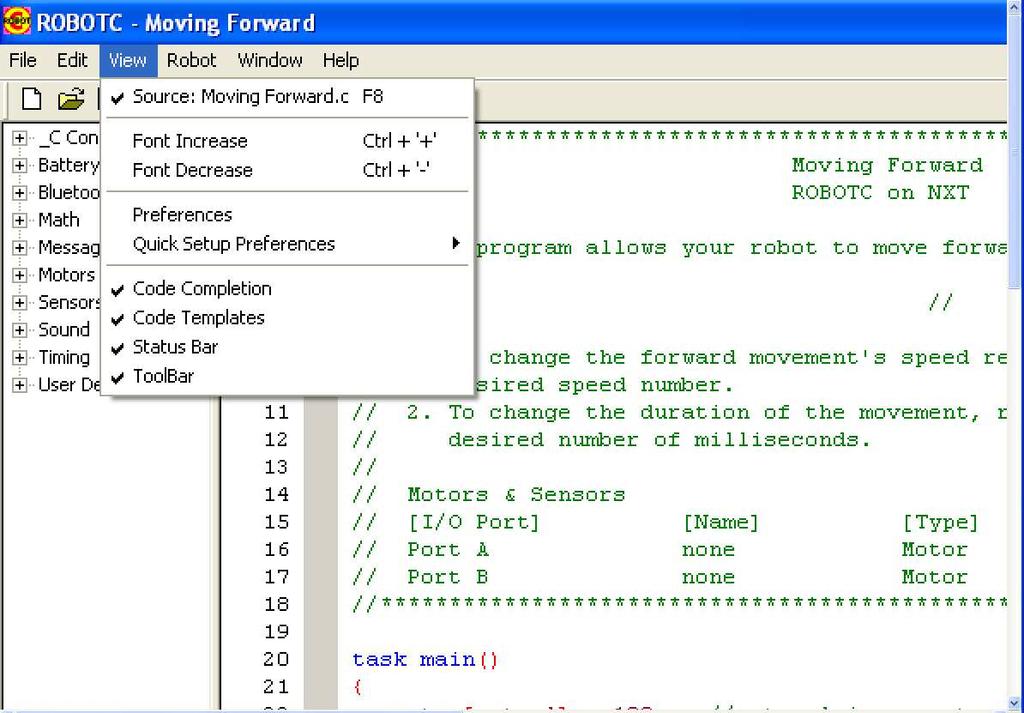This screenshot has height=713, width=1024.
Task: Toggle Code Templates option
Action: (x=287, y=318)
